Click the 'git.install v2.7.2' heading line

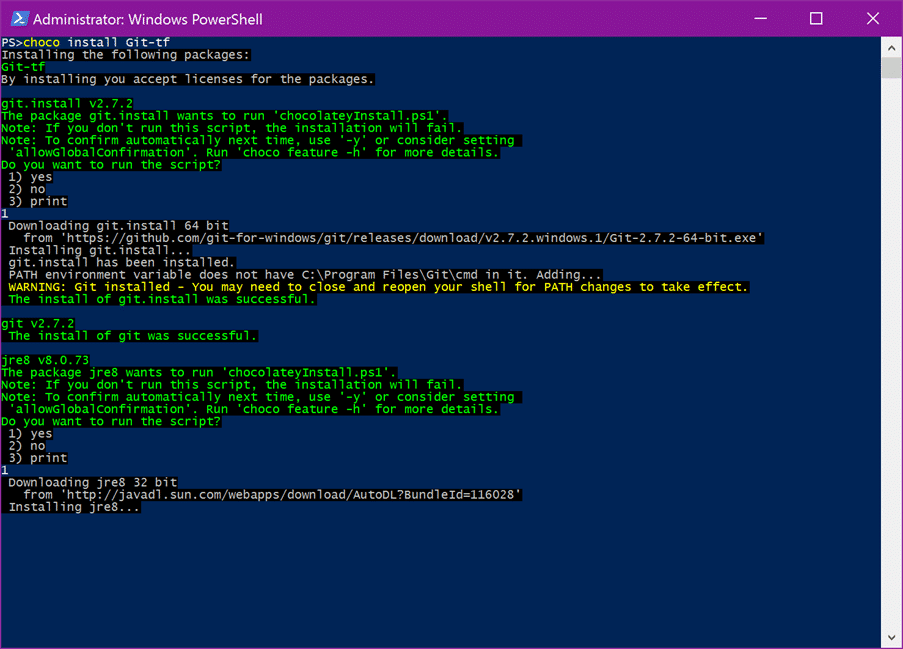click(67, 104)
